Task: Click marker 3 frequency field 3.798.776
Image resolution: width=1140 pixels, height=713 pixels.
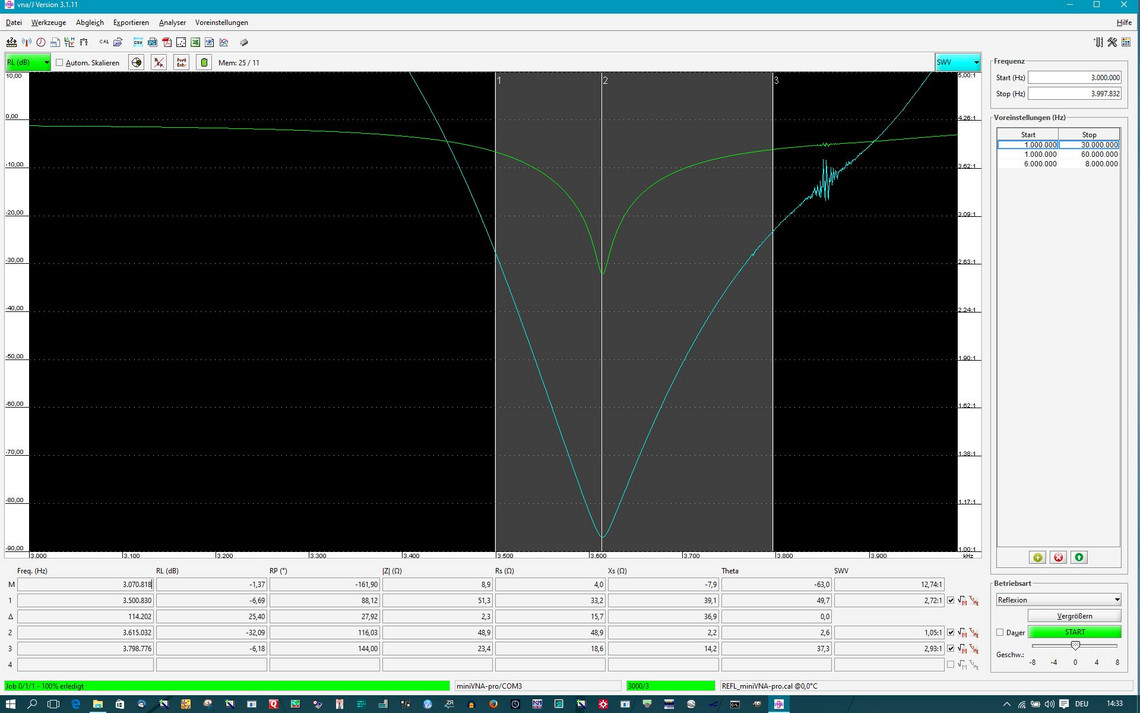Action: 85,648
